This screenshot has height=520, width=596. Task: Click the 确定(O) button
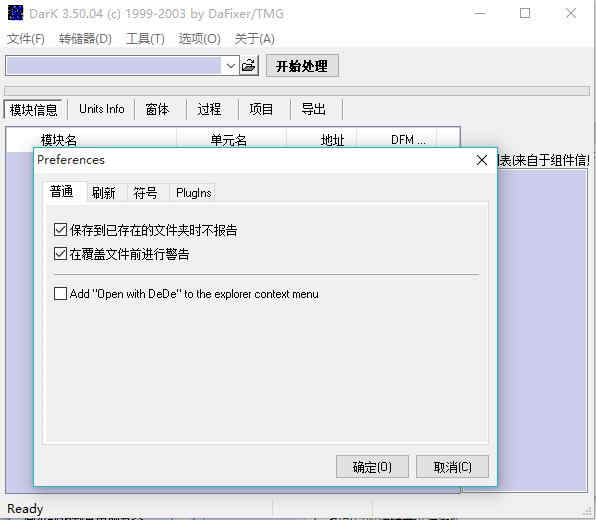tap(372, 466)
